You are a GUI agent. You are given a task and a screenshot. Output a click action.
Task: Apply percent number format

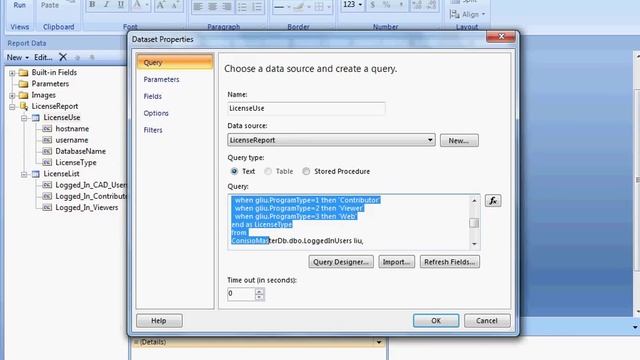[x=386, y=5]
